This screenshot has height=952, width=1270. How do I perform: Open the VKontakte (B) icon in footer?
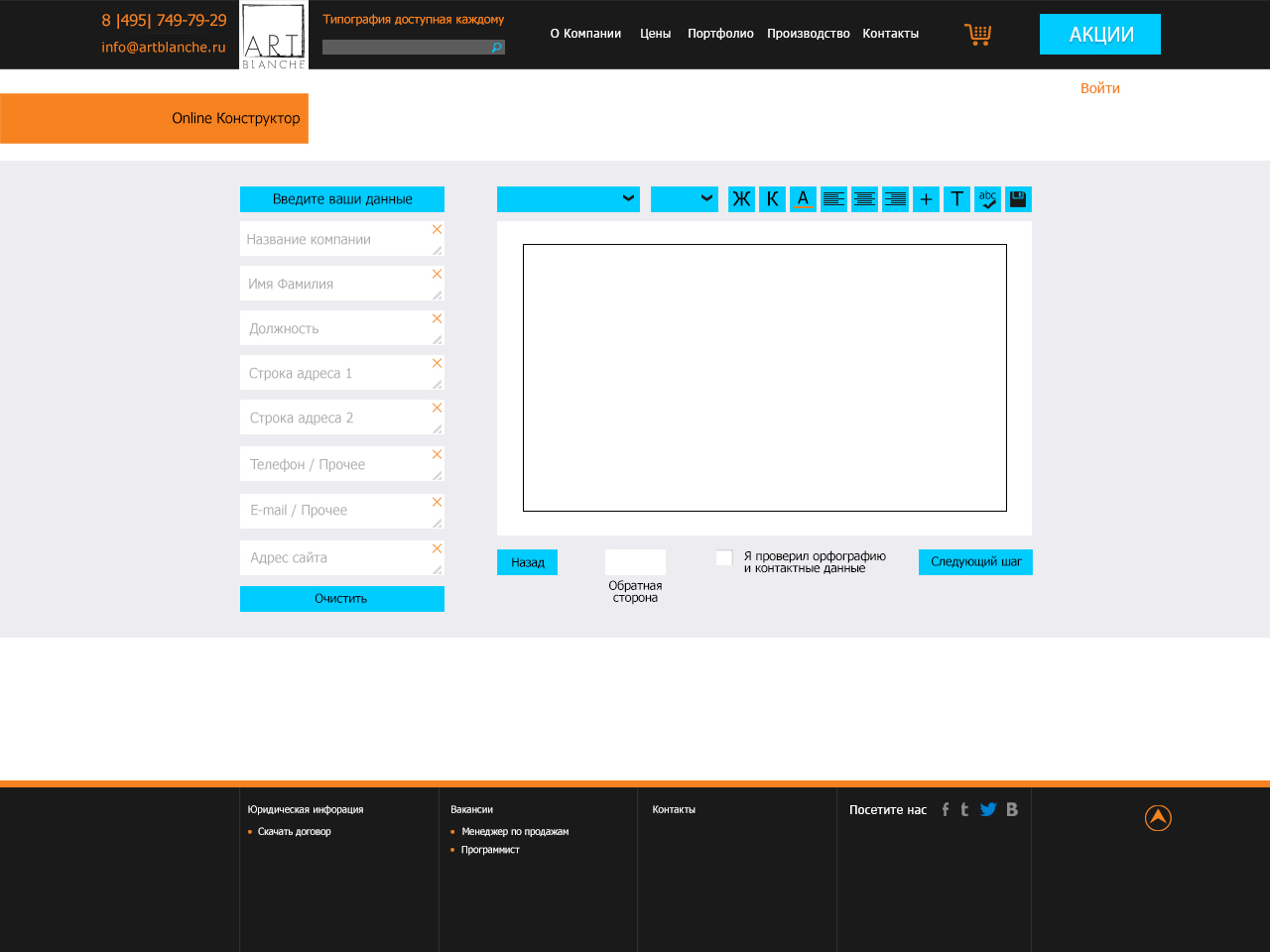[x=1012, y=809]
